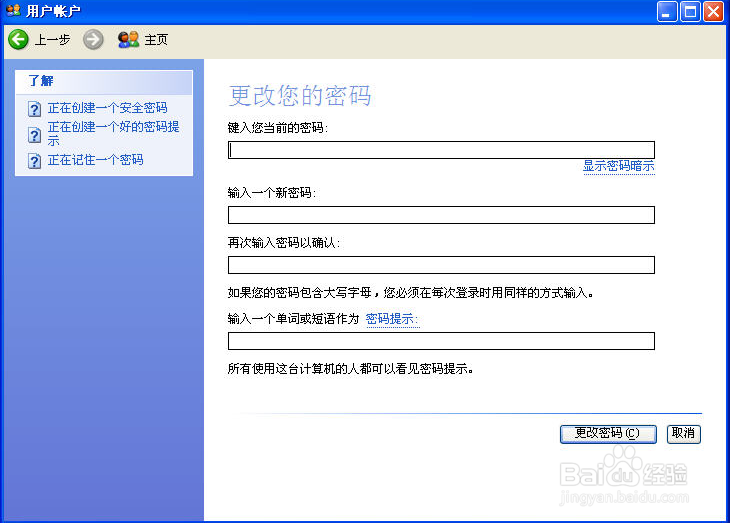Click the 键入您当前的密码 label
Image resolution: width=730 pixels, height=523 pixels.
click(x=278, y=128)
